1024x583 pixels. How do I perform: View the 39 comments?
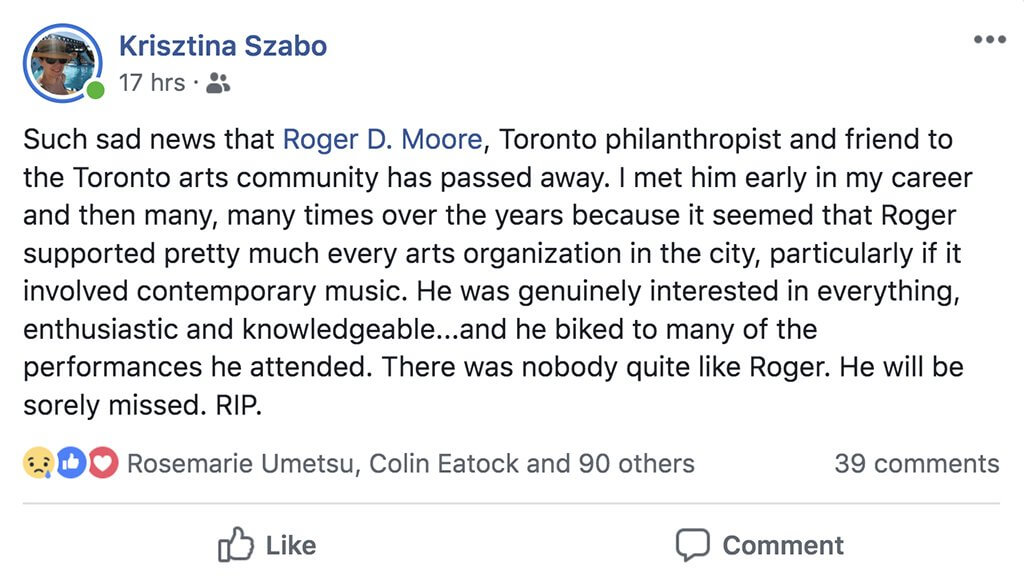click(x=916, y=464)
